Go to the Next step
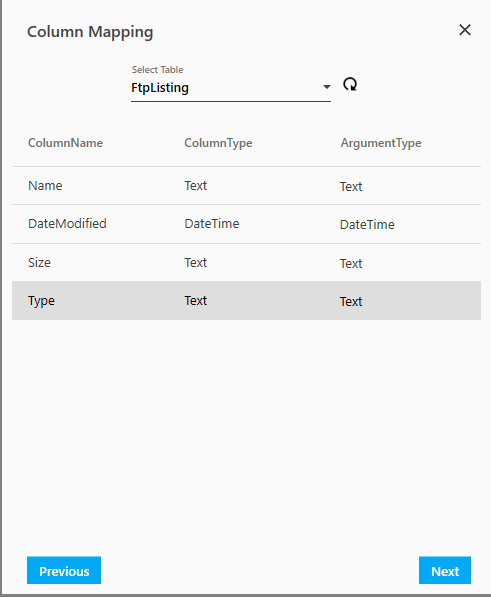Screen dimensions: 491x597 click(x=445, y=570)
